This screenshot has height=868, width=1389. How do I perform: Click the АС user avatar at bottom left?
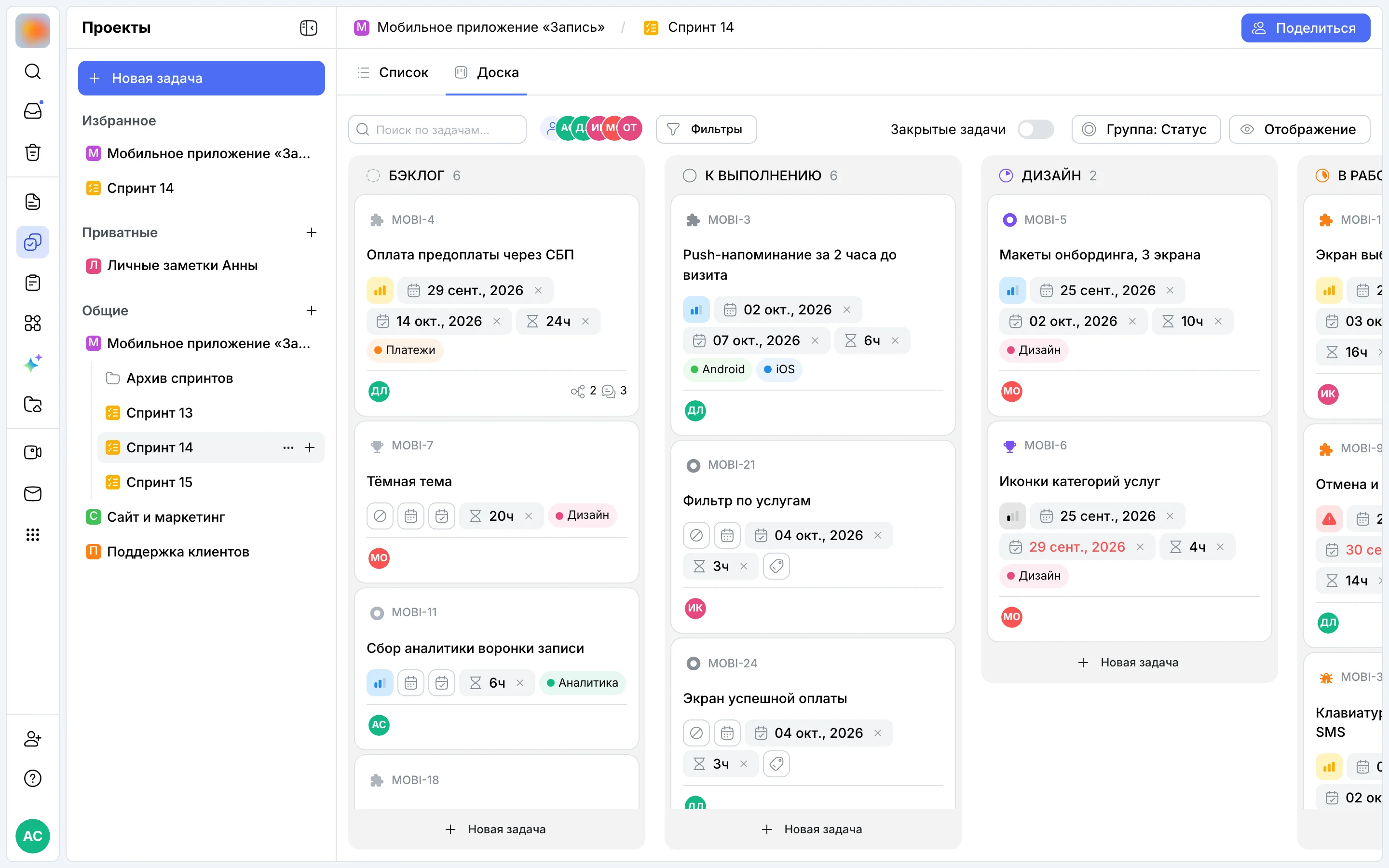click(x=33, y=836)
